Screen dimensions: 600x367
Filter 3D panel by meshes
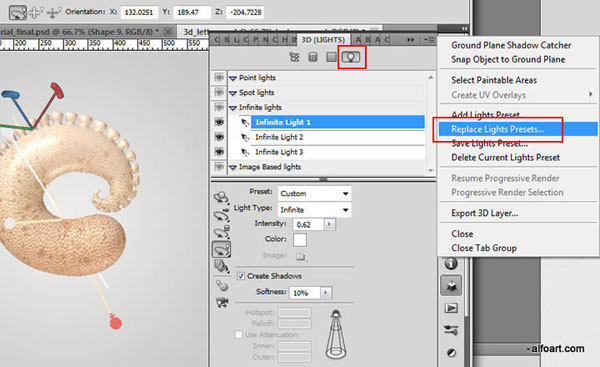tap(313, 57)
